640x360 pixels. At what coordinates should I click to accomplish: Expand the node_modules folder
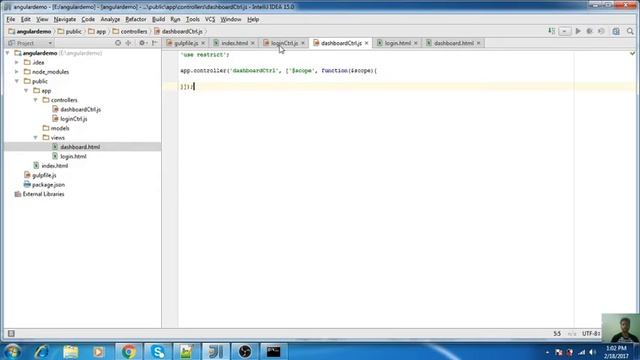click(17, 72)
